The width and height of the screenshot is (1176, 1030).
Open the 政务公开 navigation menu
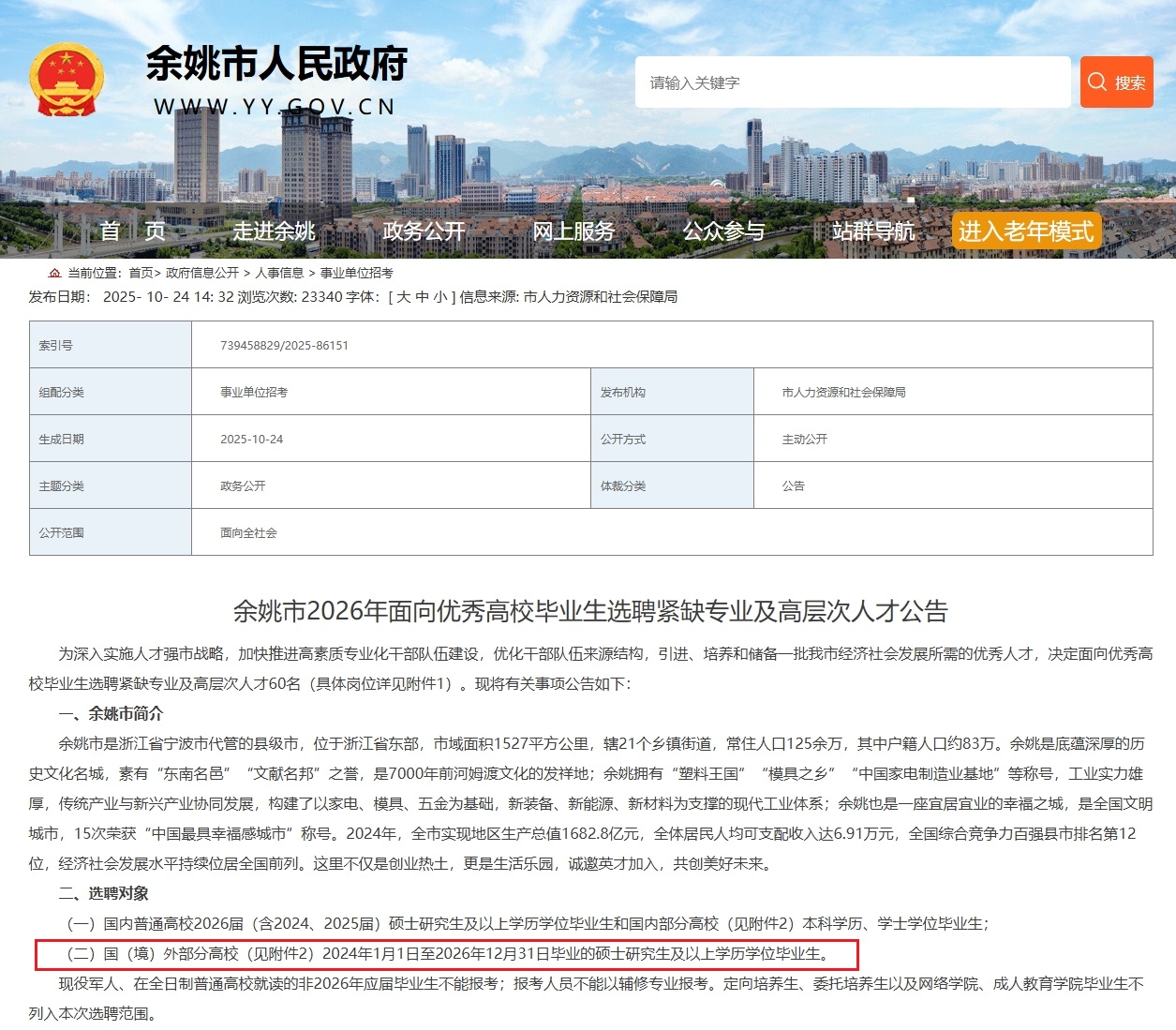point(424,231)
